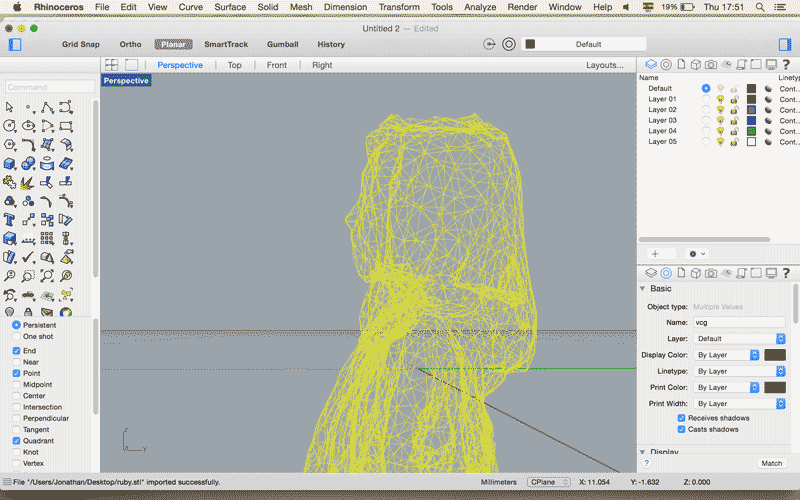Open the help question mark in top-right inspector

[786, 64]
